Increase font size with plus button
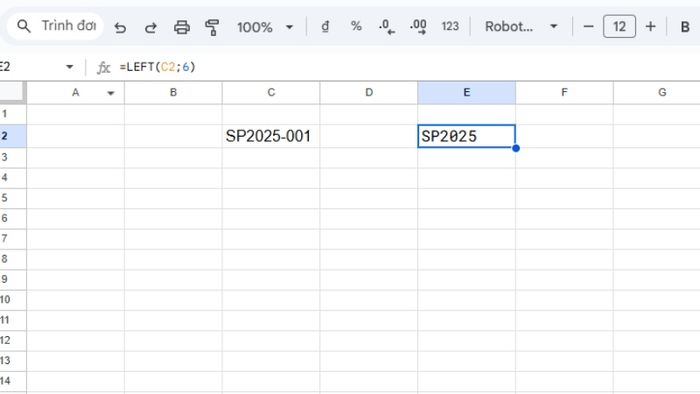Viewport: 700px width, 394px height. 650,27
